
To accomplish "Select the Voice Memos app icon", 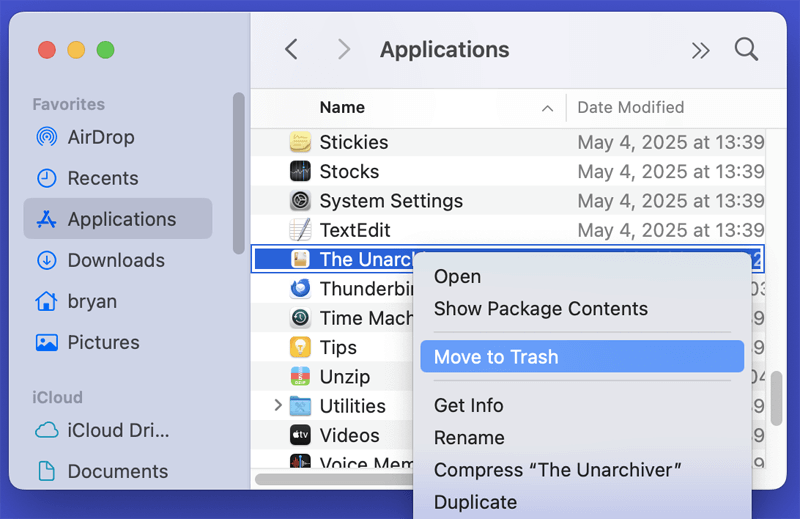I will click(x=300, y=461).
